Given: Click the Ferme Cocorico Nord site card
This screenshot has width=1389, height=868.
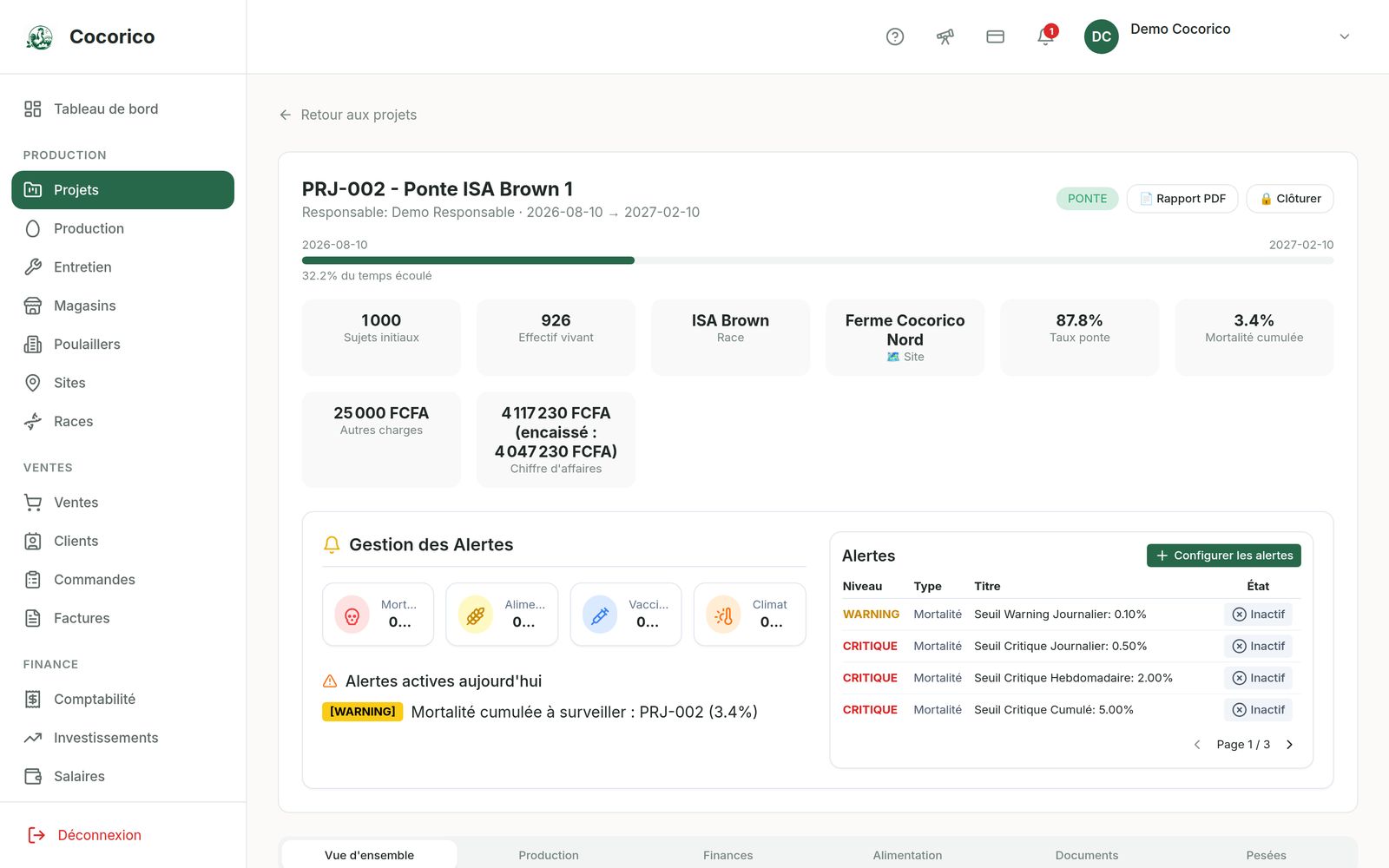Looking at the screenshot, I should tap(905, 338).
